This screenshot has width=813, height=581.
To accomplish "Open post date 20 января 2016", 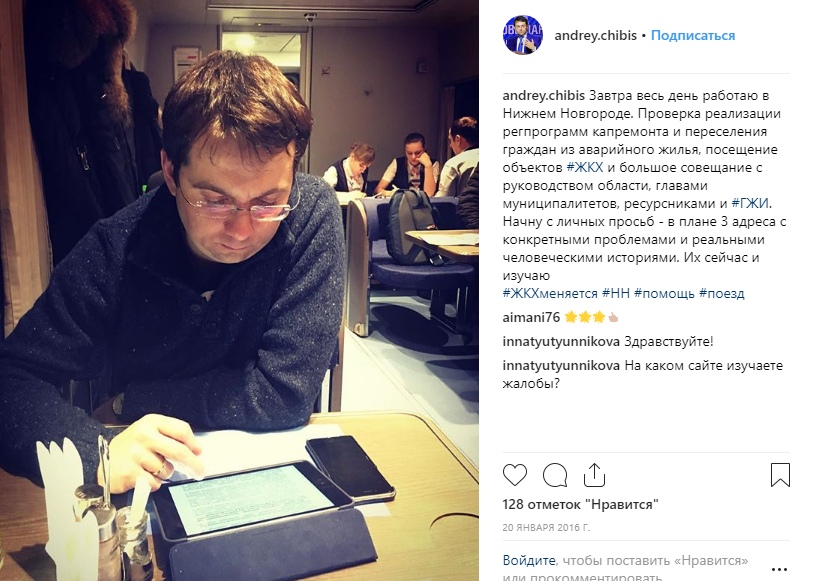I will (546, 528).
